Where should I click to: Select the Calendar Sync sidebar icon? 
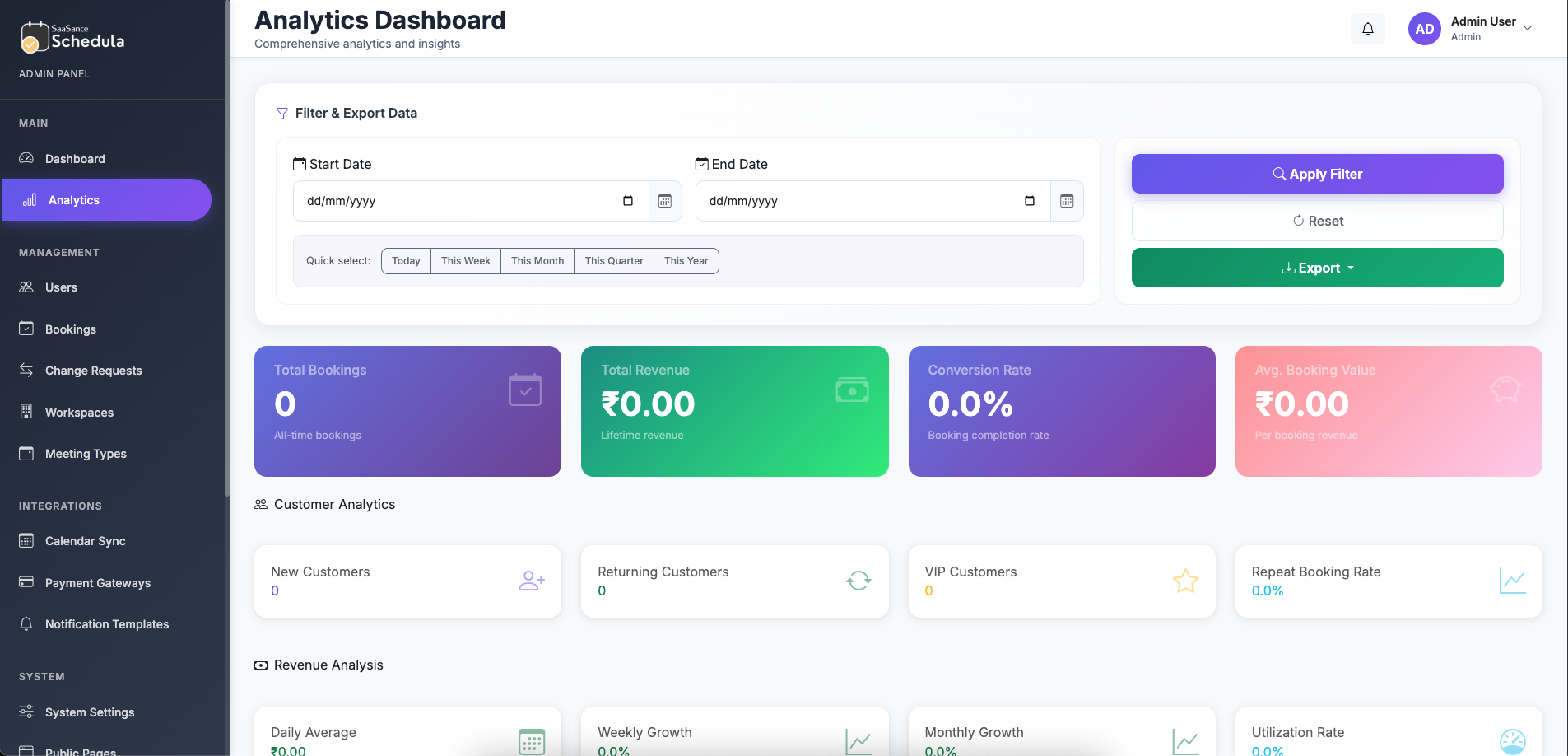(27, 541)
